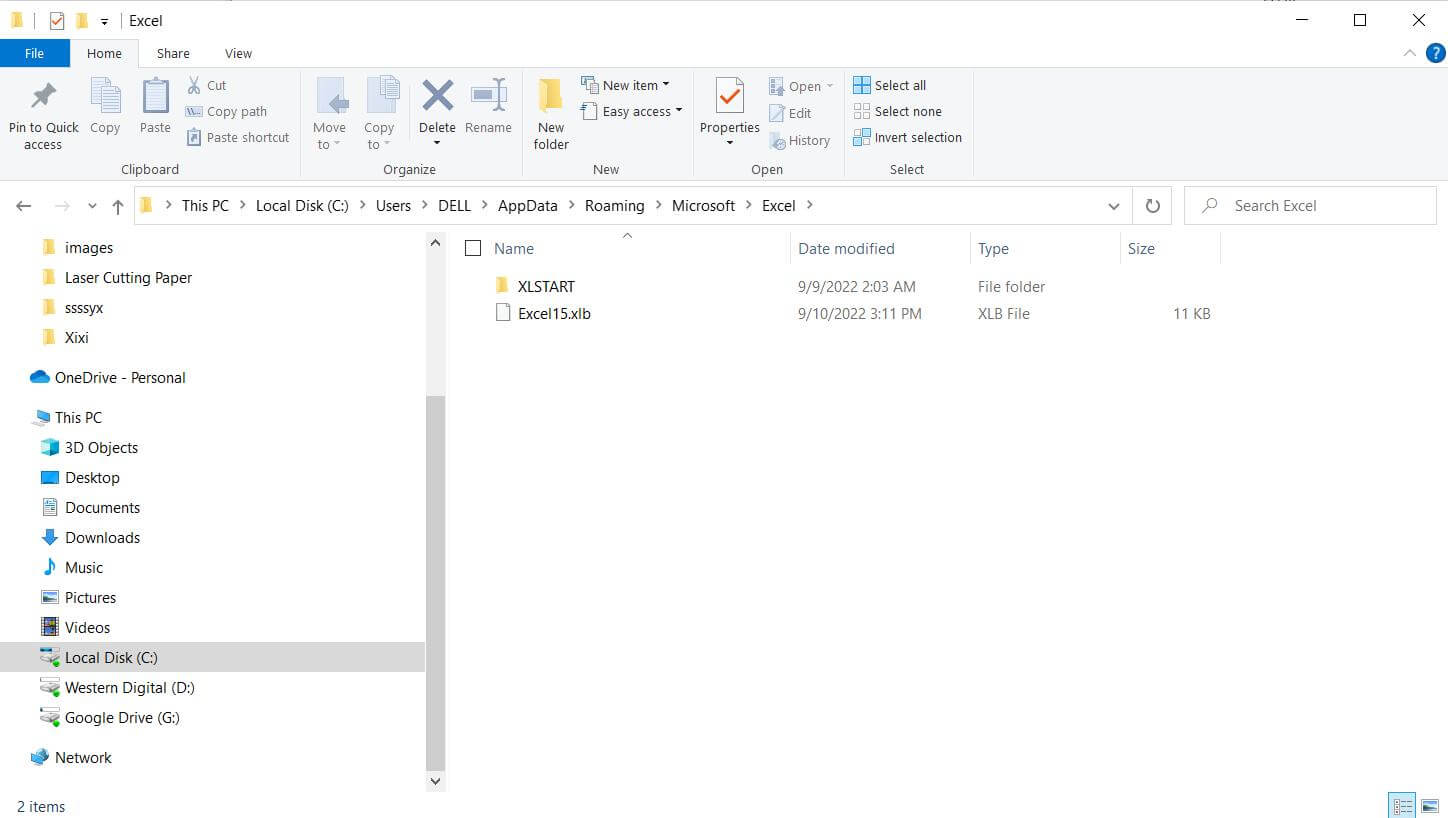Screen dimensions: 1448x818
Task: Switch to the Home ribbon tab
Action: (x=104, y=53)
